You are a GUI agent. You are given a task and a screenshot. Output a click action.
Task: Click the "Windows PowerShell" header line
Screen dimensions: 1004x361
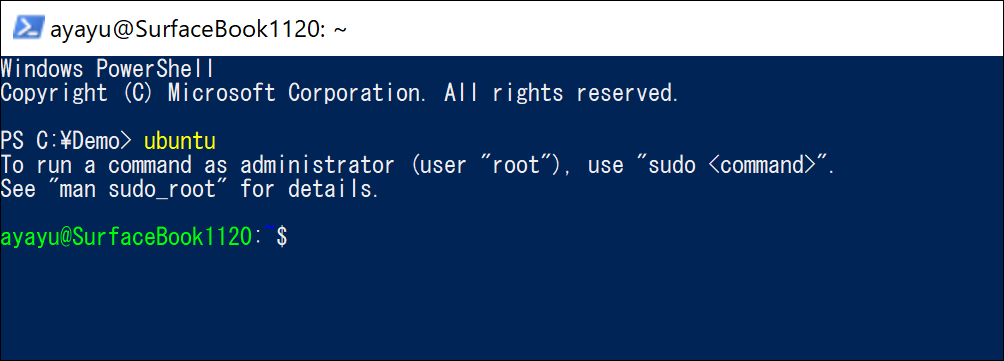(x=107, y=69)
